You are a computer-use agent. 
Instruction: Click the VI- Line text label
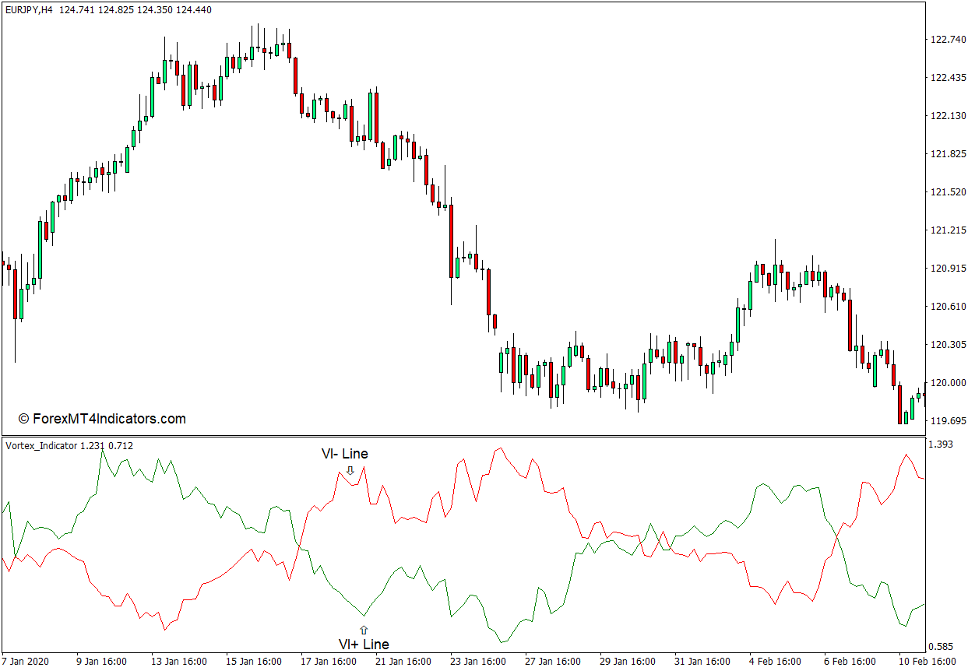tap(345, 453)
